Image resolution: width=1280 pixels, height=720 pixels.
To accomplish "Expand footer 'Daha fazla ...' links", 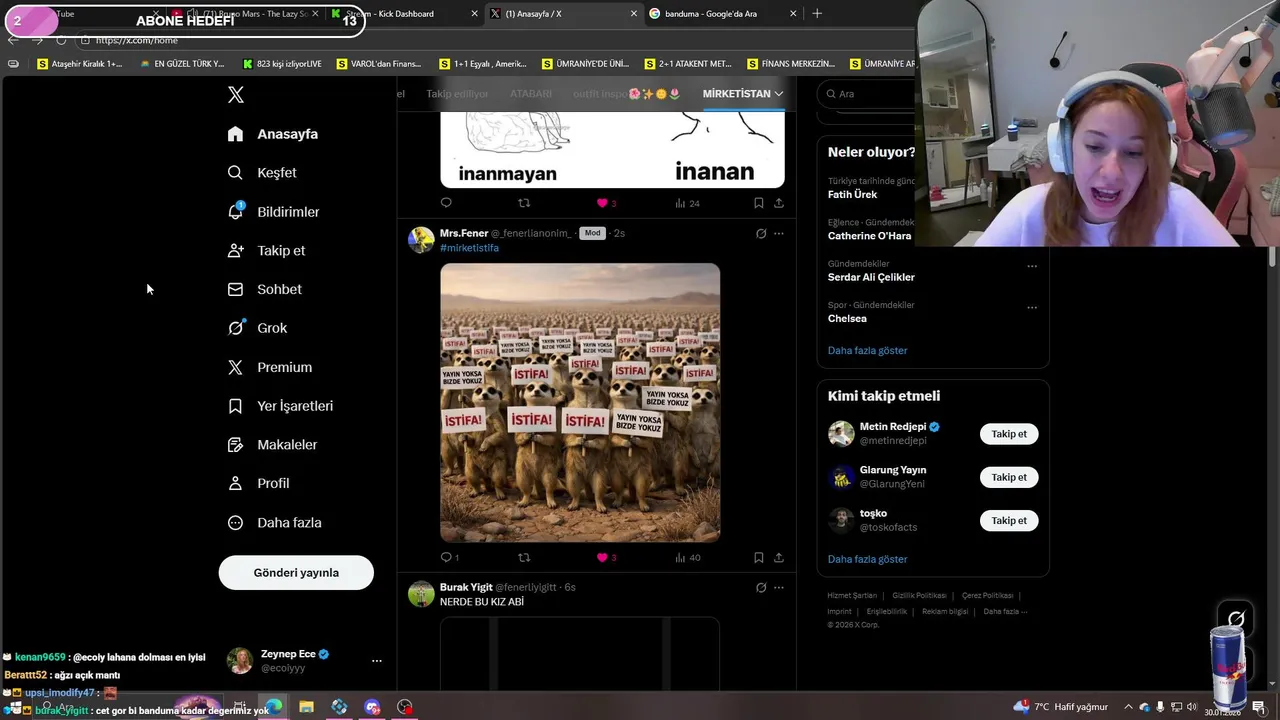I will [1005, 611].
